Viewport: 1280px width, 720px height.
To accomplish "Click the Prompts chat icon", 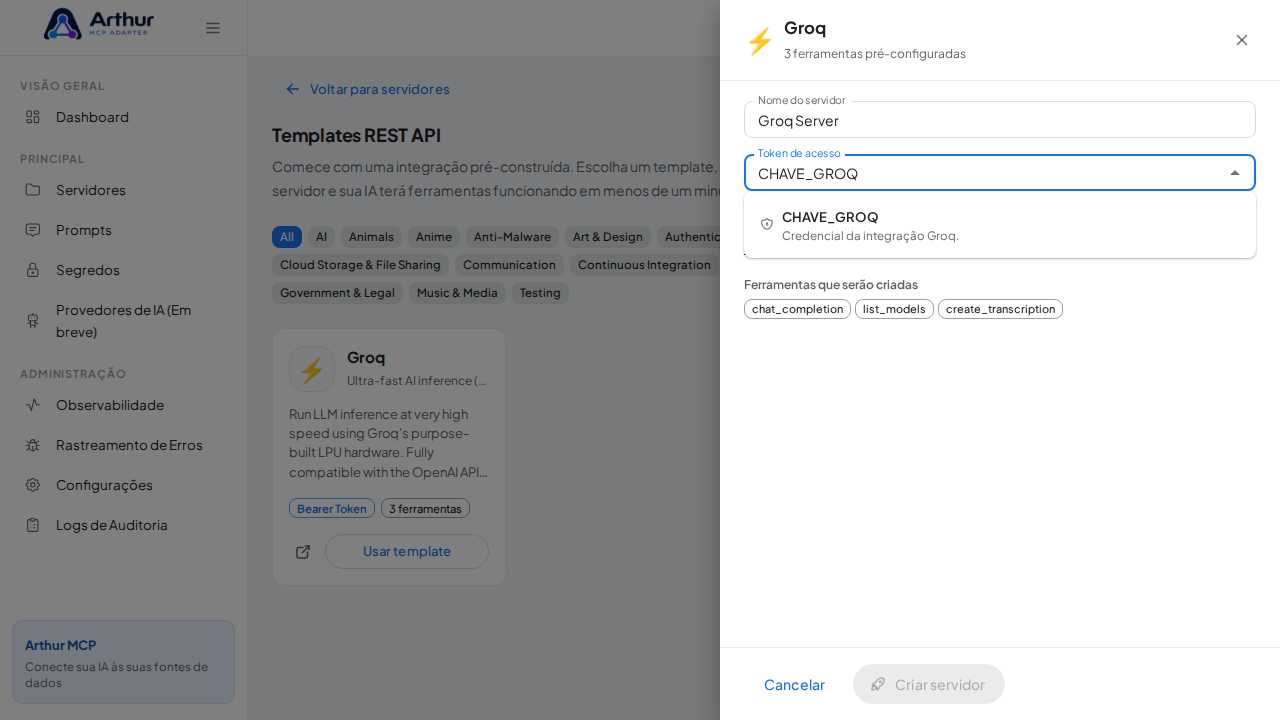I will 33,230.
